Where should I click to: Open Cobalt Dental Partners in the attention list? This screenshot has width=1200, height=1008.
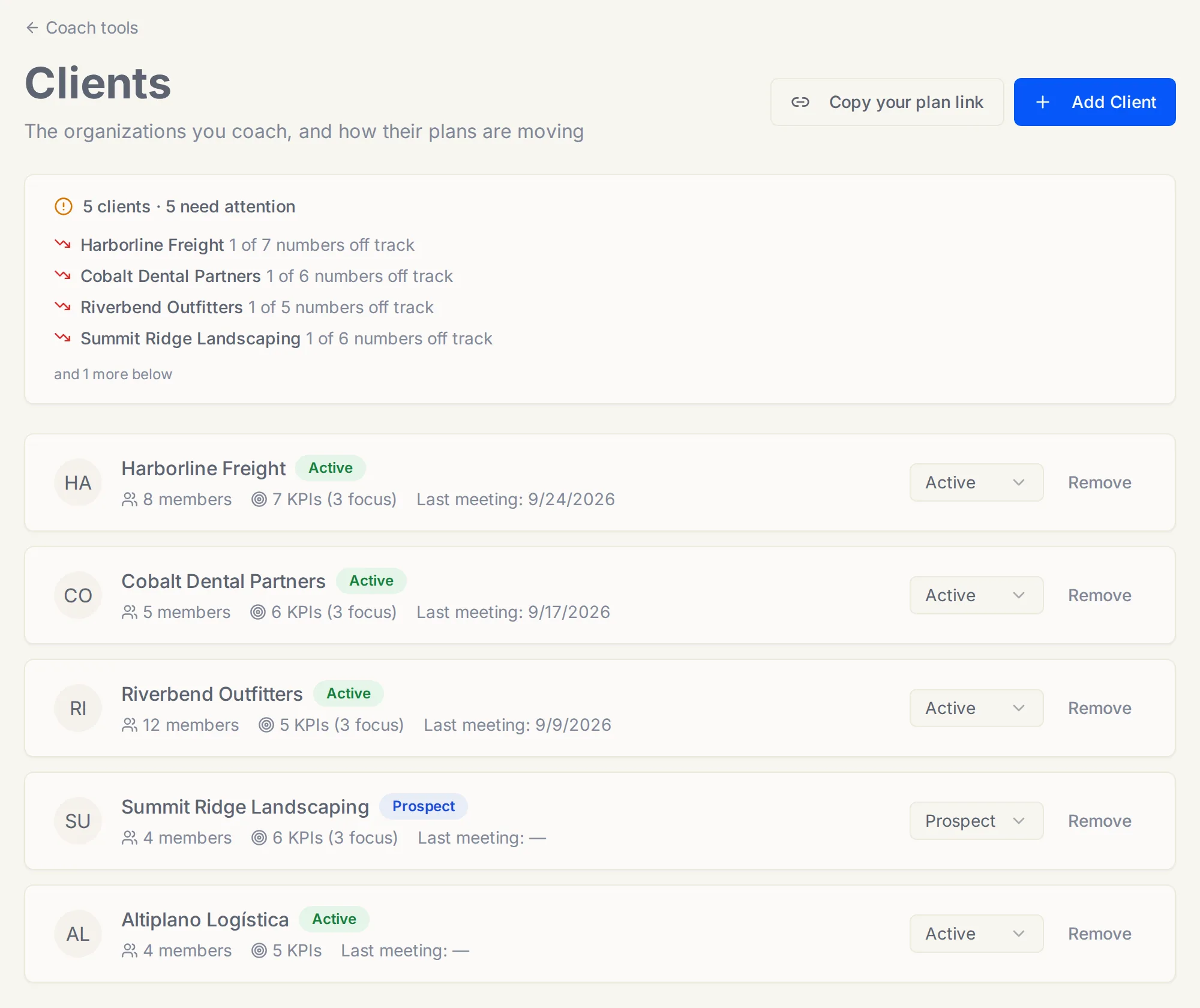pos(171,276)
